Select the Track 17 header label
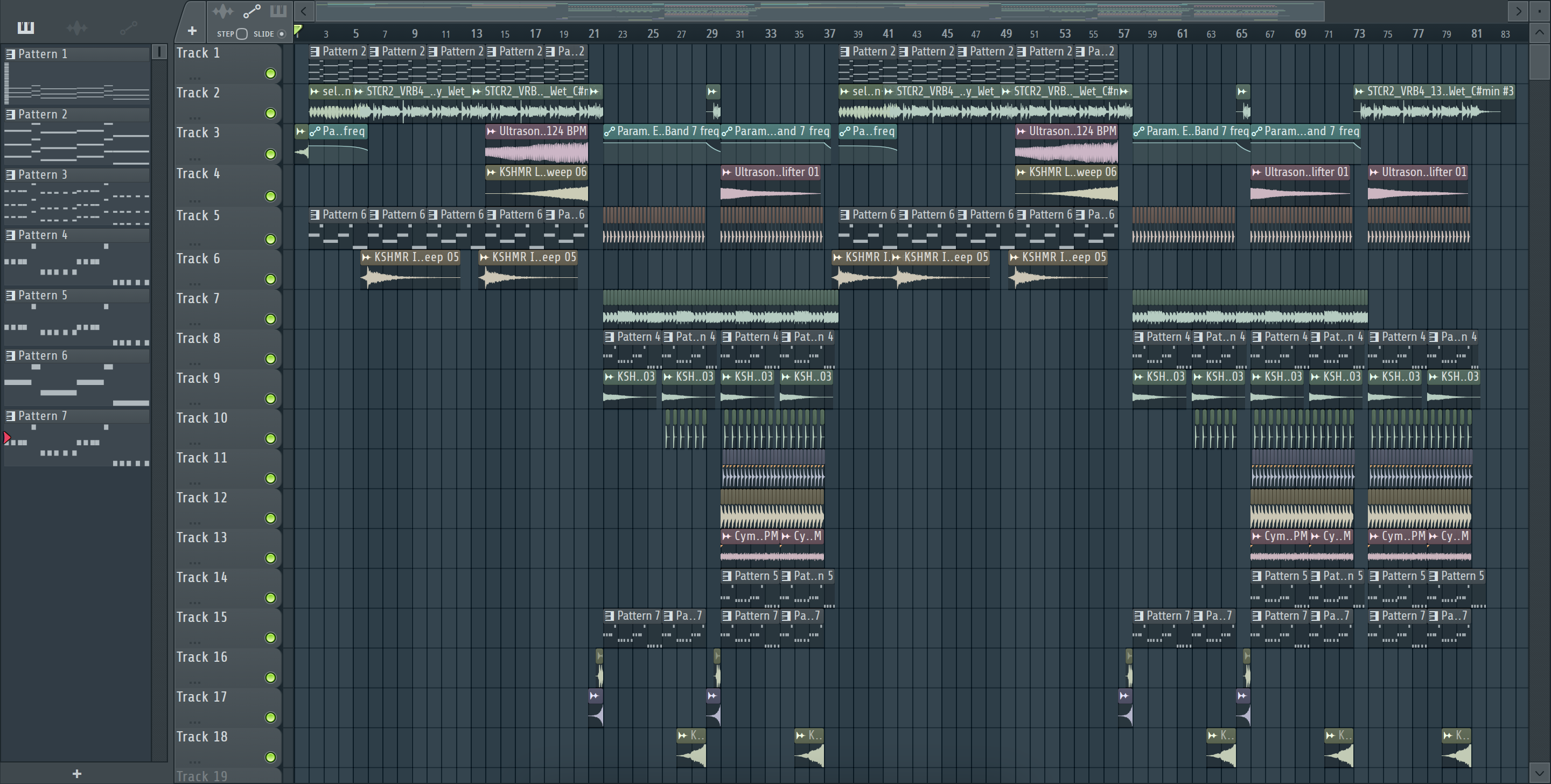 click(202, 697)
